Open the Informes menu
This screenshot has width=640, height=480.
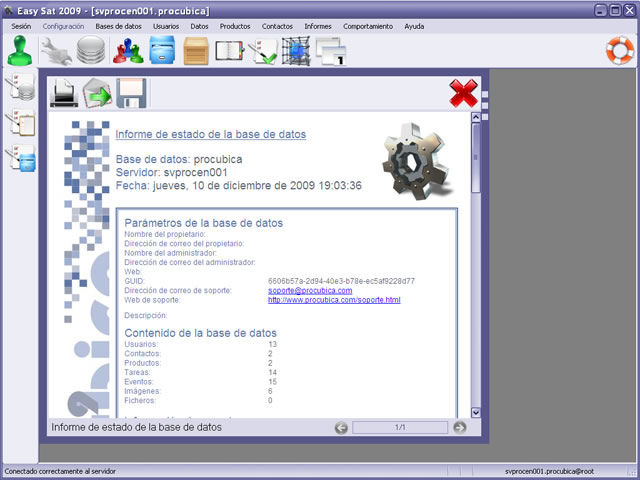(318, 26)
